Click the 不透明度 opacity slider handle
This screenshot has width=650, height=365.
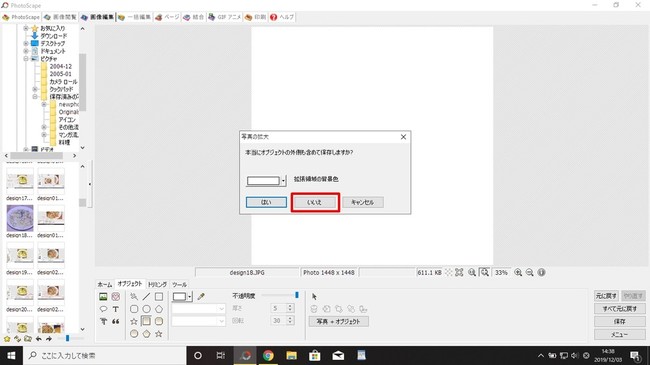pos(297,295)
